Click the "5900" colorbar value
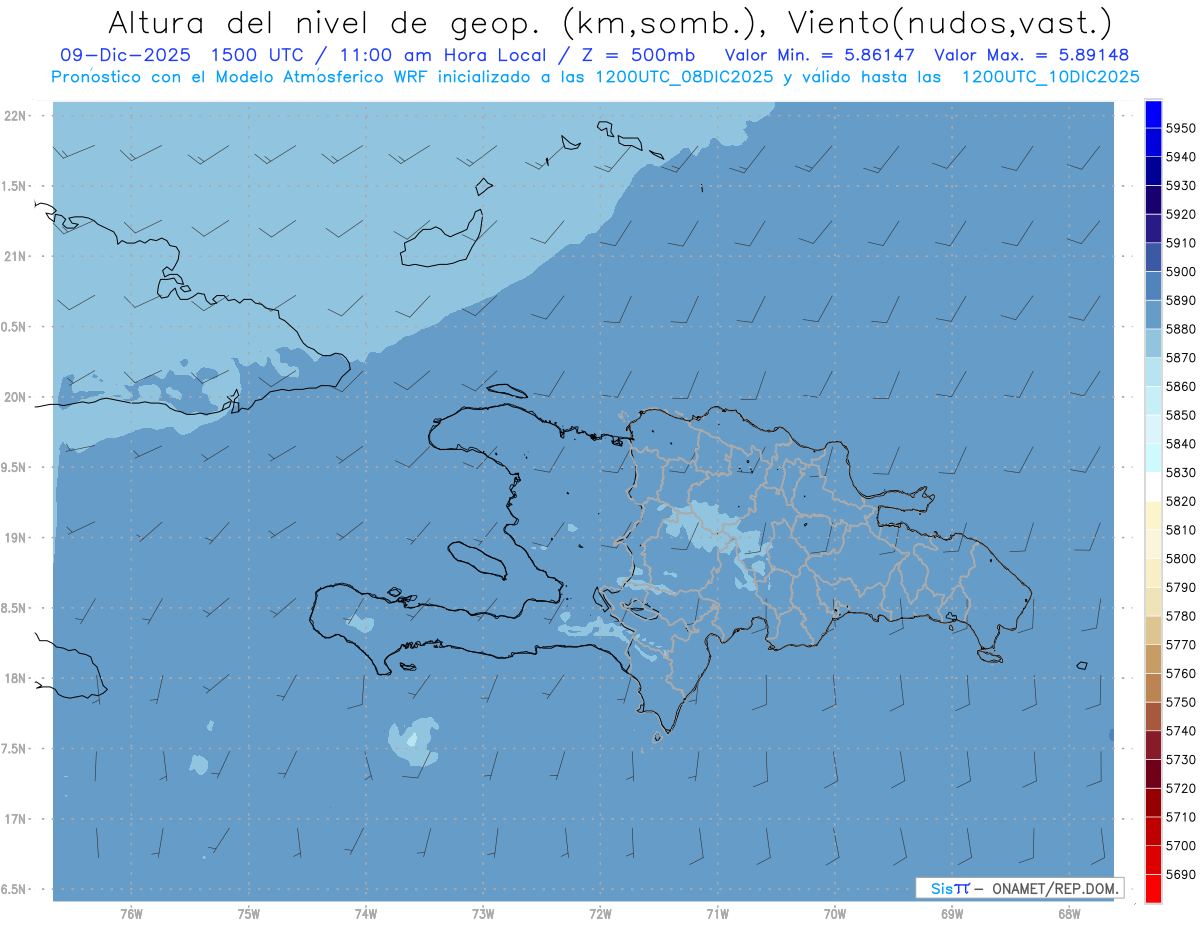 click(x=1181, y=271)
